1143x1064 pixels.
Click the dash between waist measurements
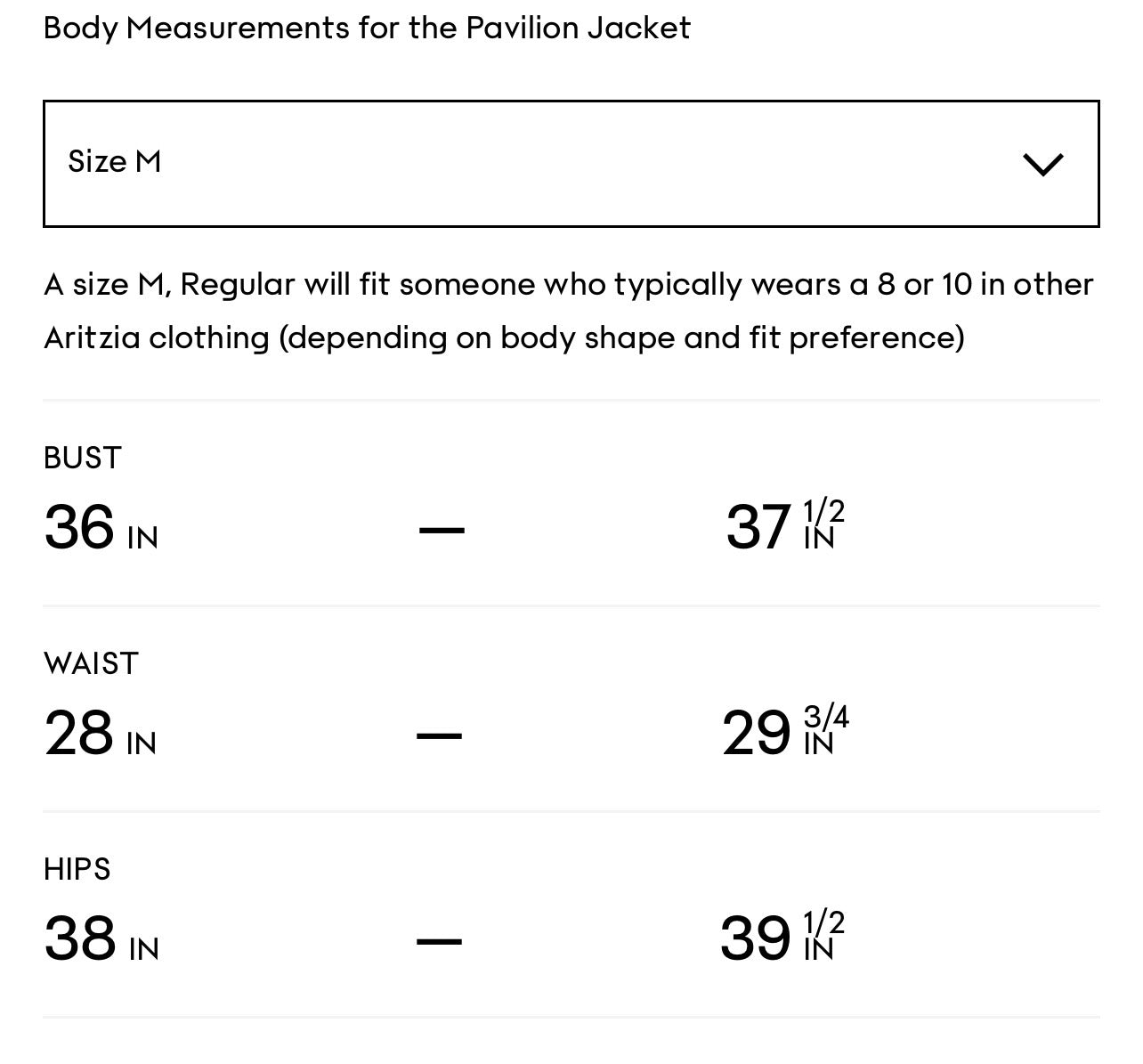pyautogui.click(x=441, y=735)
